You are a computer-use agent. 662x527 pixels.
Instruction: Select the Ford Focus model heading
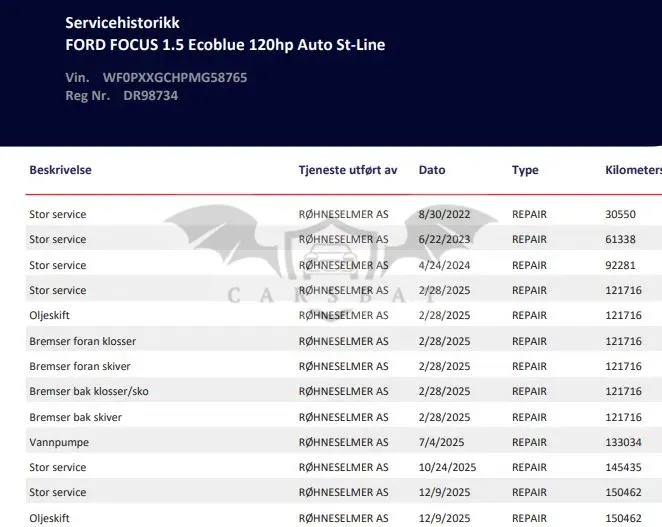225,45
